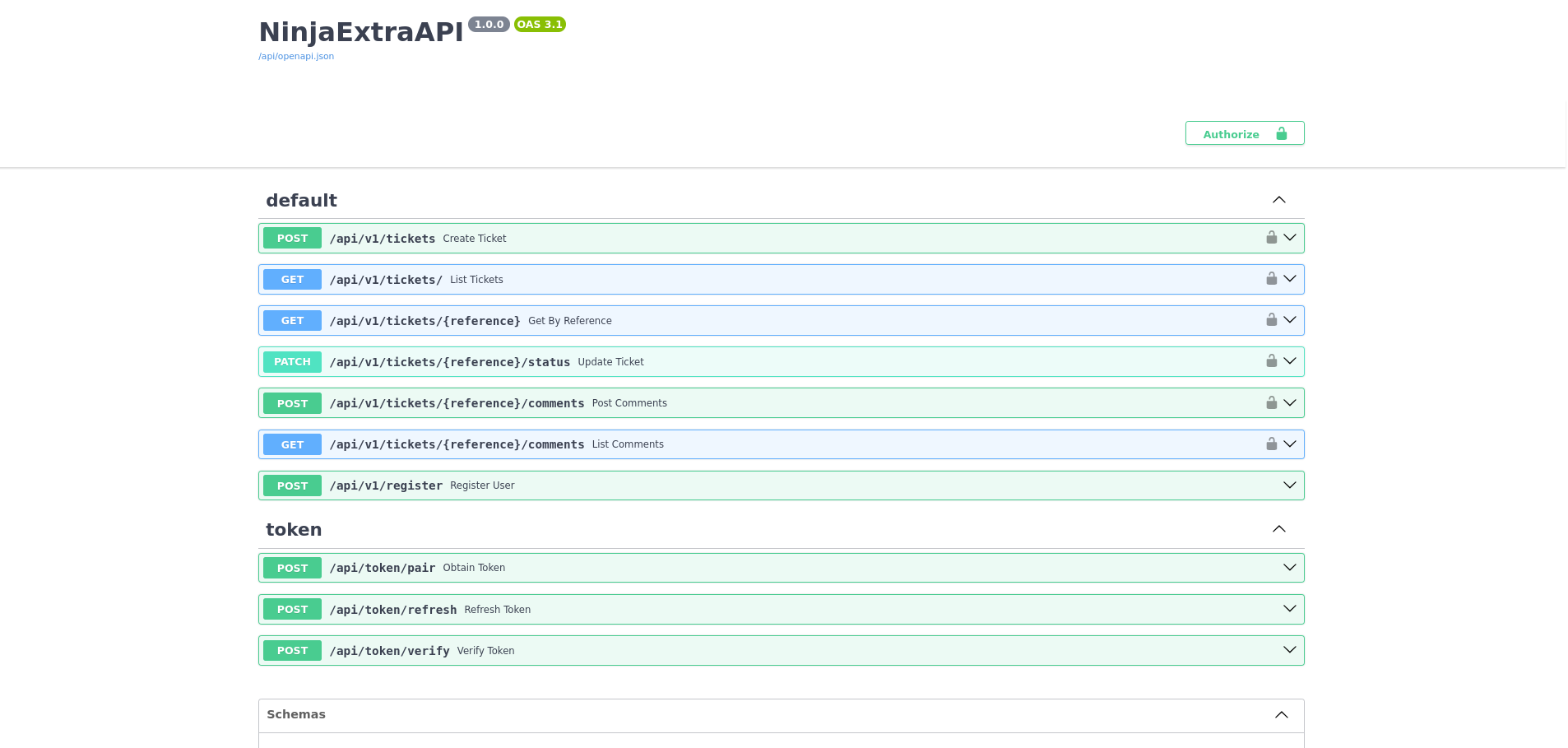Screen dimensions: 1568x748
Task: Click the 1.0.0 version badge
Action: (489, 25)
